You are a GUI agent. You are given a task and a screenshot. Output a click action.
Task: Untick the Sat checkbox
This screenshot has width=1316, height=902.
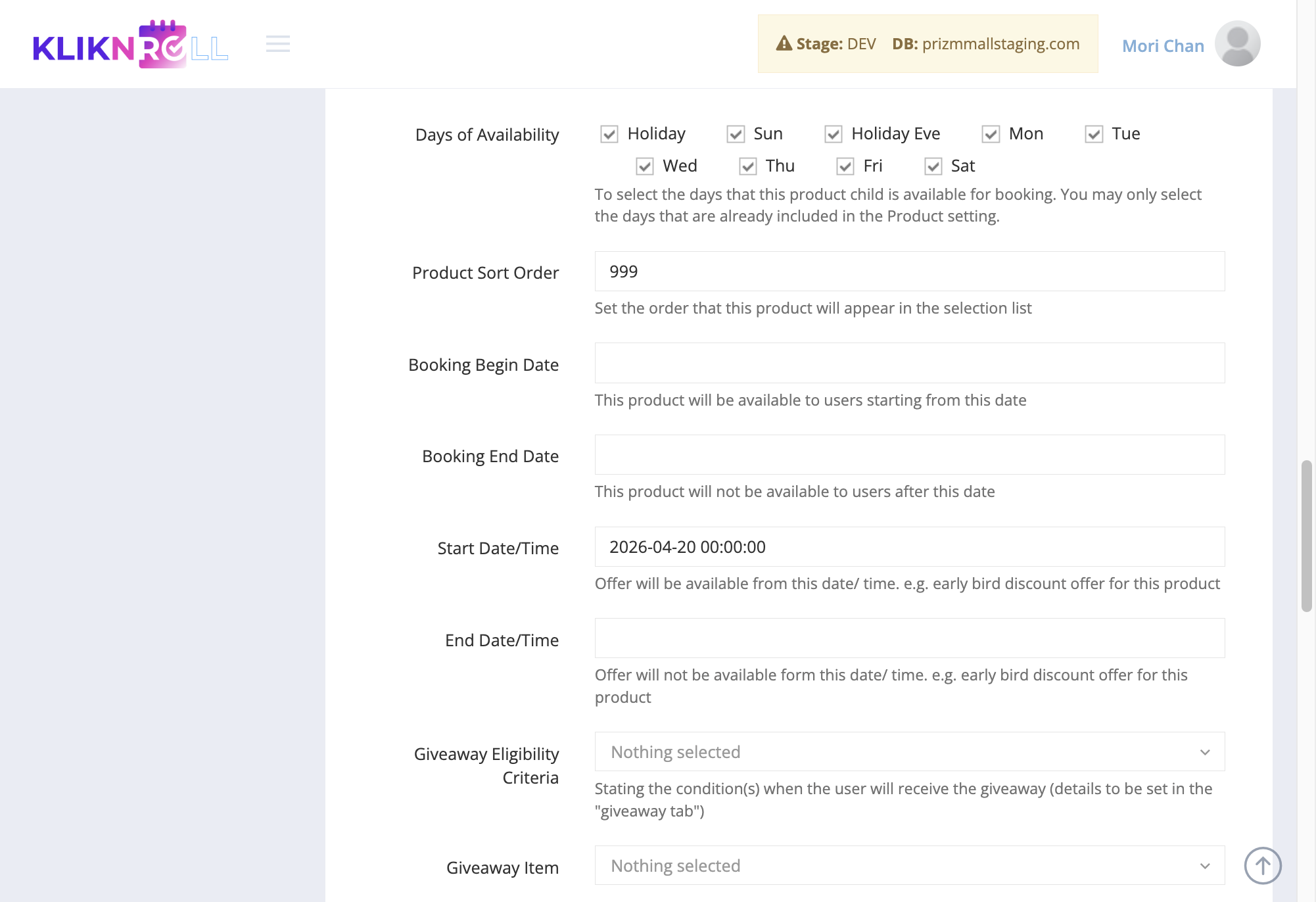pyautogui.click(x=933, y=166)
